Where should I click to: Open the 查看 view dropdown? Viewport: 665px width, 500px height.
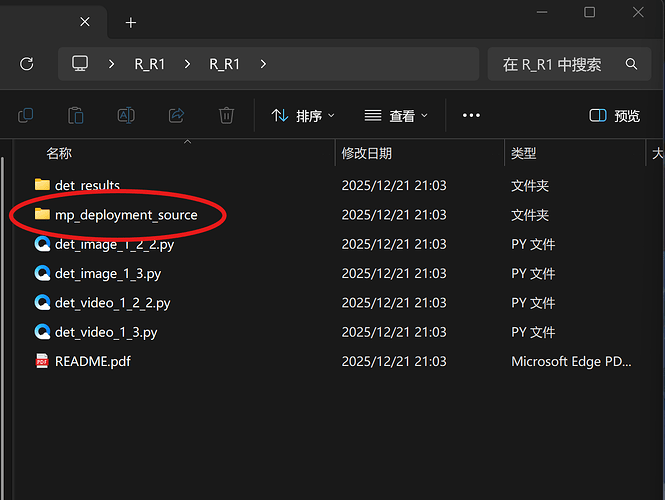396,116
